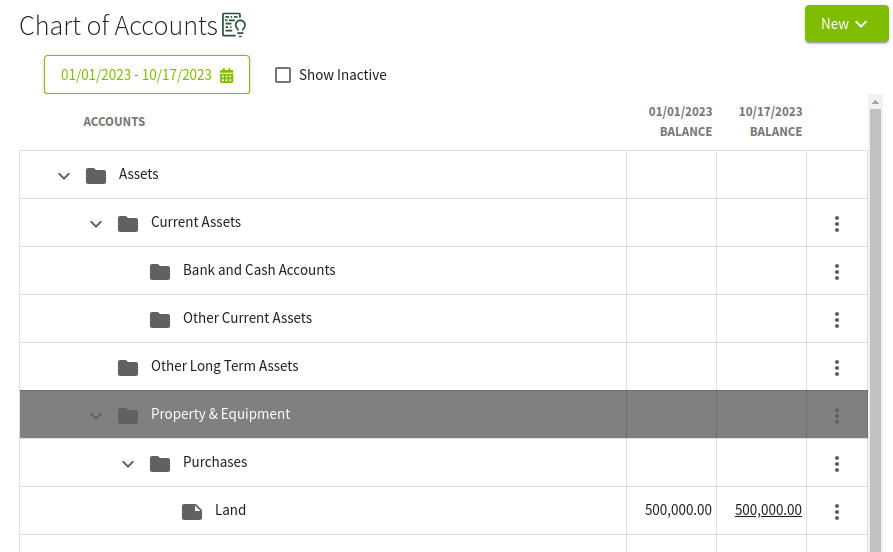Screen dimensions: 893x552
Task: Open the three-dot menu for Purchases
Action: 837,464
